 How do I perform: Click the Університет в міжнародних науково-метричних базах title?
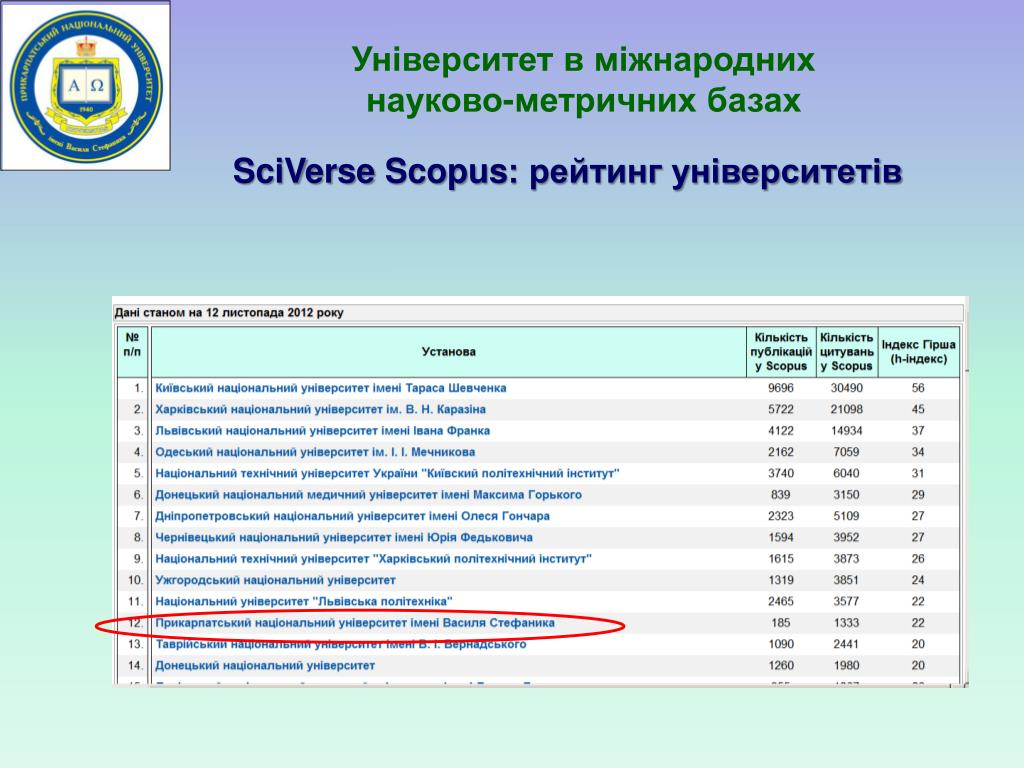[583, 80]
